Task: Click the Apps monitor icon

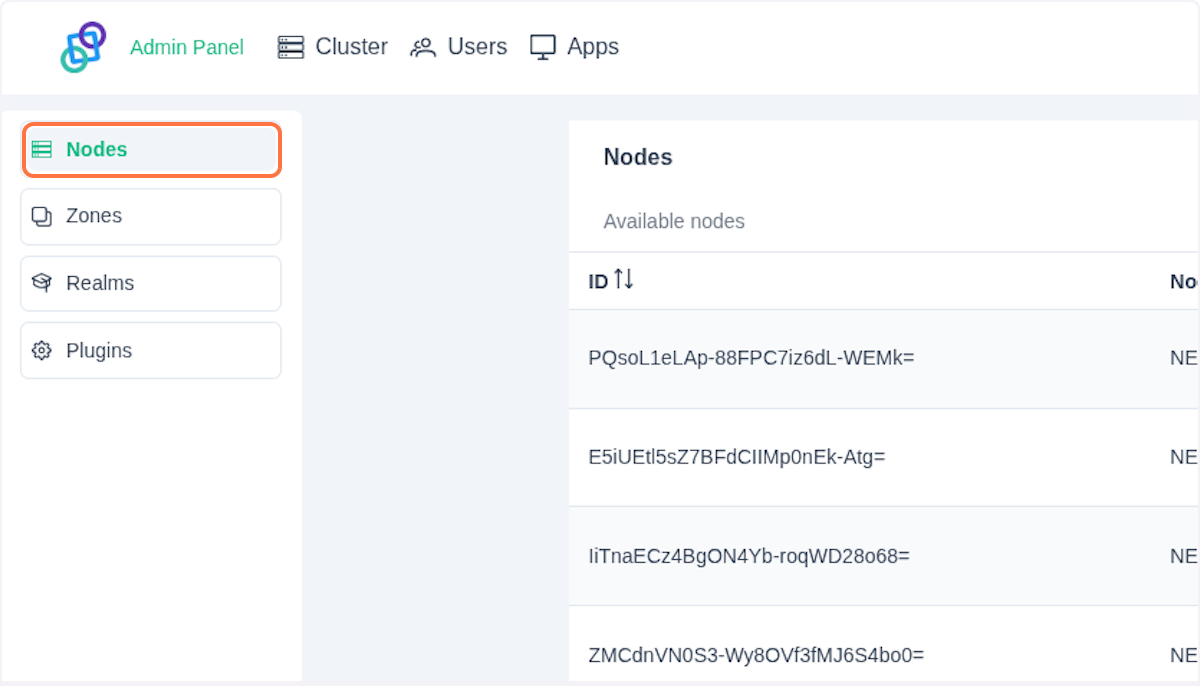Action: click(x=542, y=47)
